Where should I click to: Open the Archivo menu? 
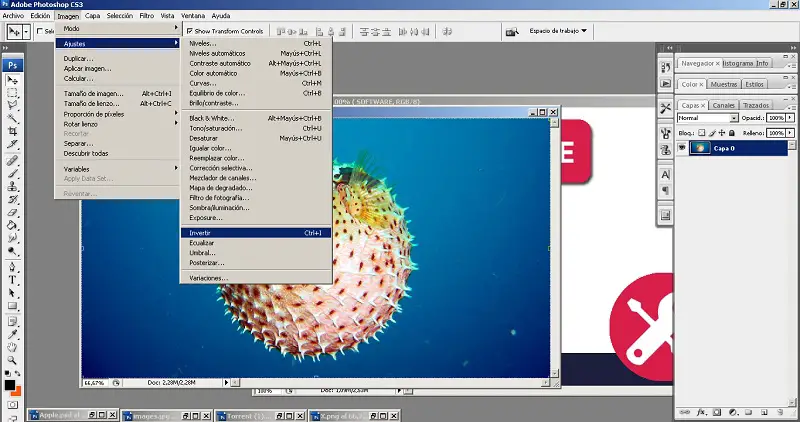point(13,16)
